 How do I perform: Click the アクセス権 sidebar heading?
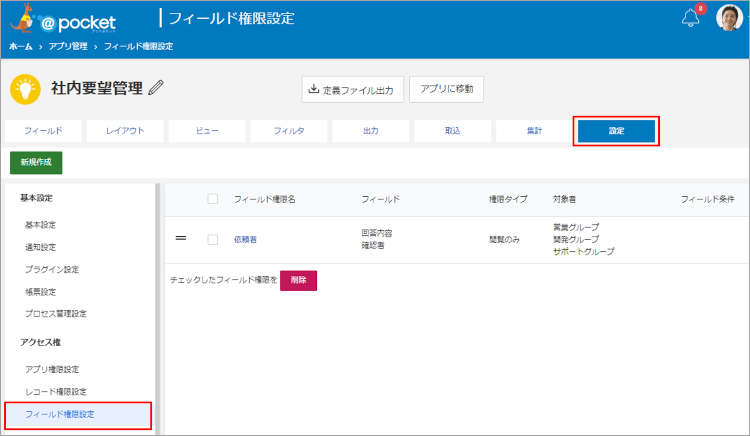[x=41, y=342]
